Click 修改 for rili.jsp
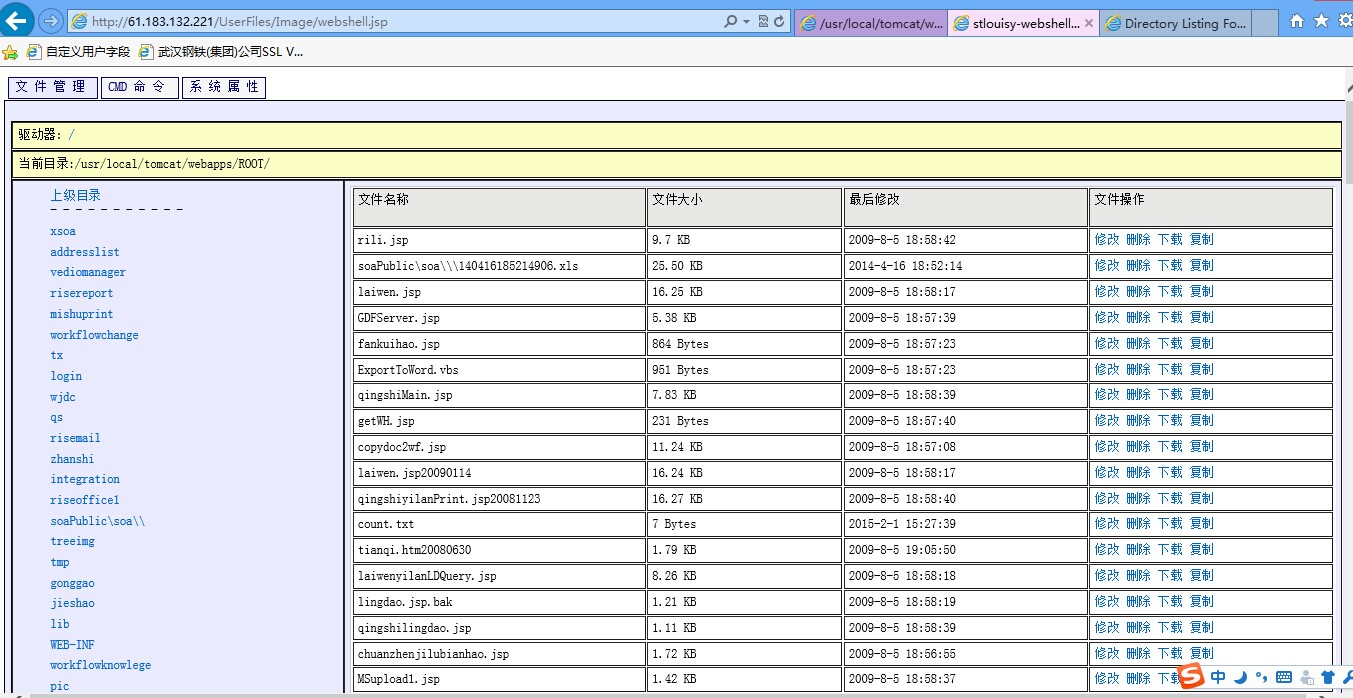1353x698 pixels. click(x=1107, y=240)
